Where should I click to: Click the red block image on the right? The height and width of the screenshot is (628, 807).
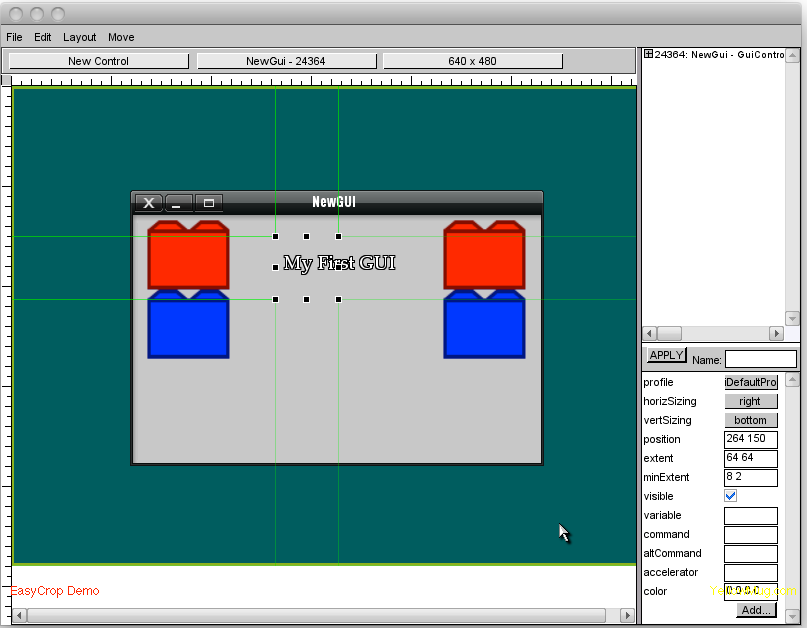[484, 256]
